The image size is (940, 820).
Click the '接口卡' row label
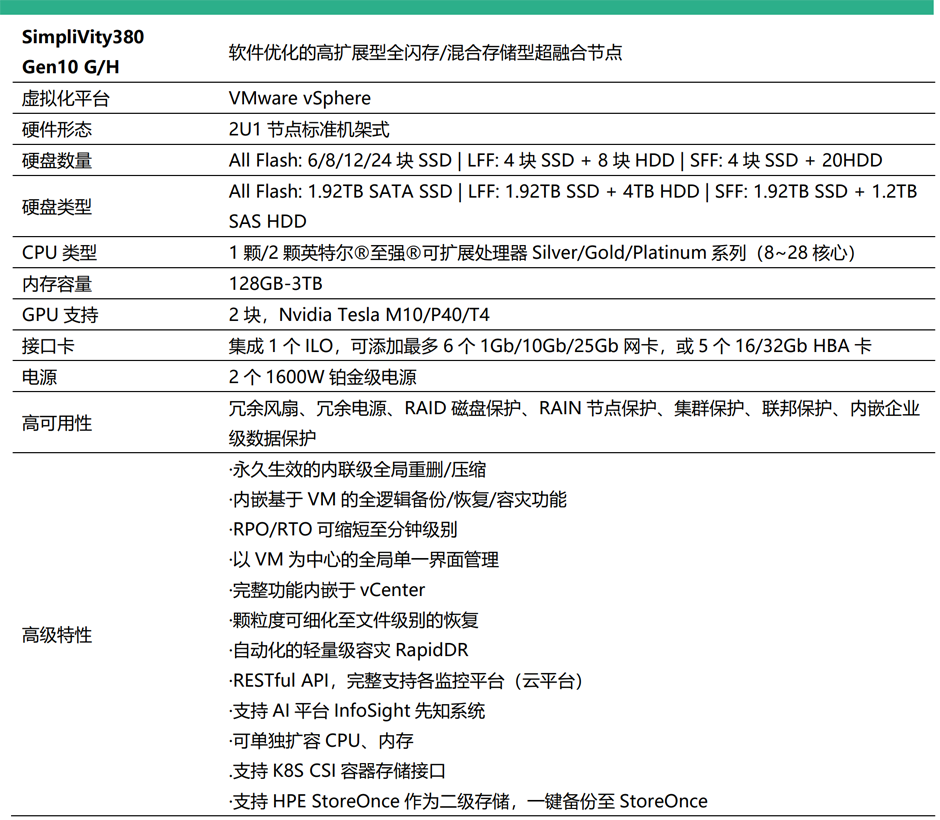click(x=48, y=346)
